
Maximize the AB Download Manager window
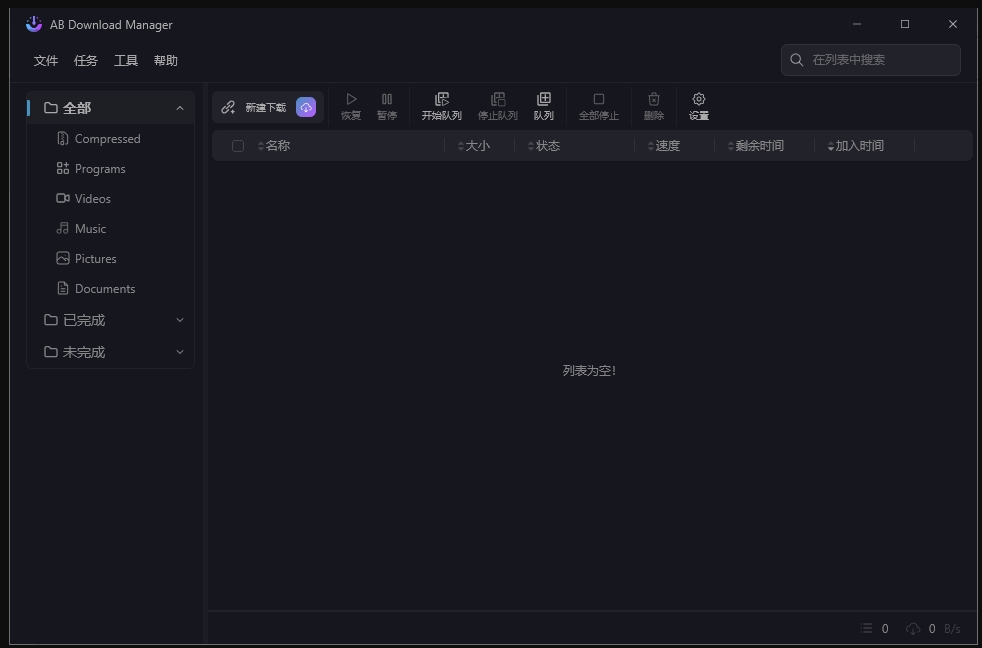tap(905, 24)
